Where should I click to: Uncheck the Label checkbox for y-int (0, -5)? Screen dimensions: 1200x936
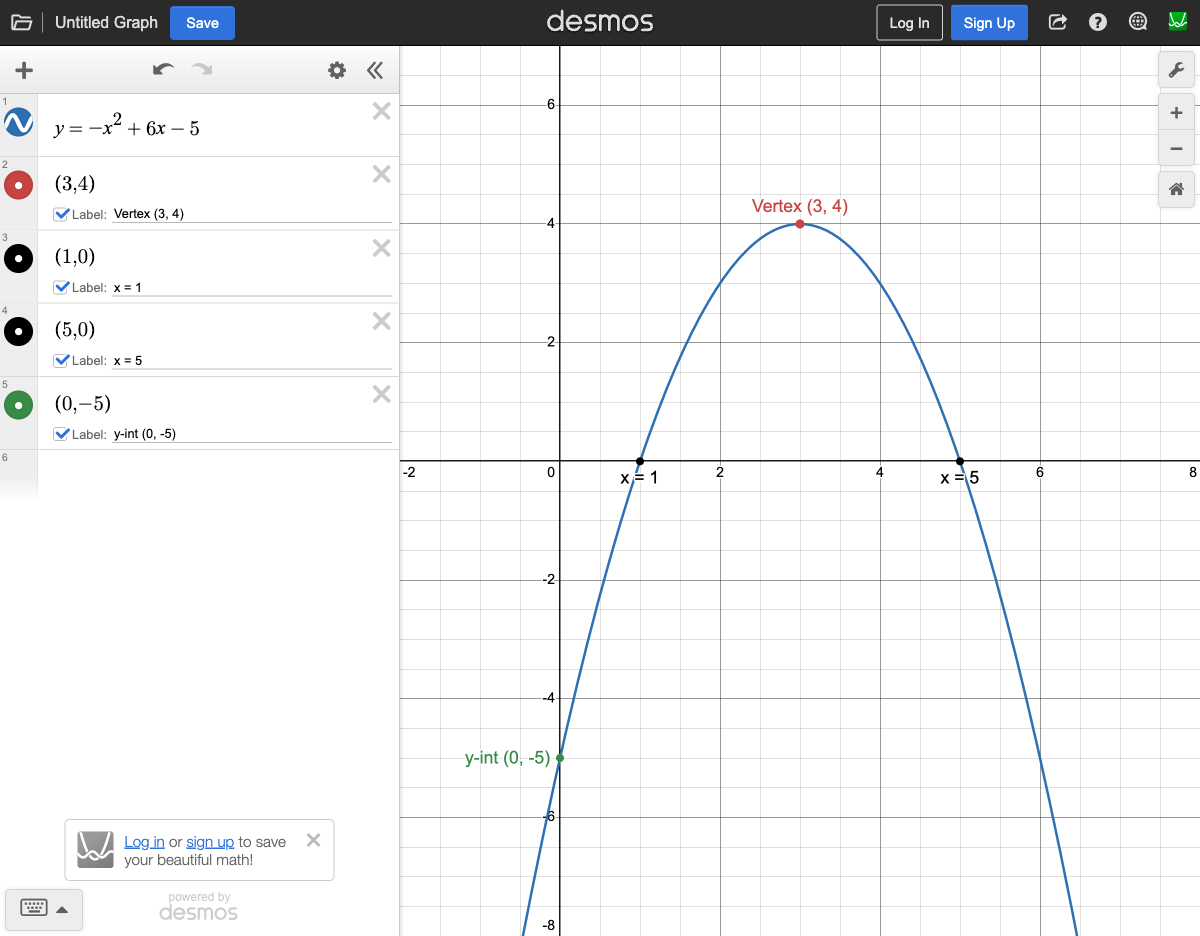[x=62, y=433]
